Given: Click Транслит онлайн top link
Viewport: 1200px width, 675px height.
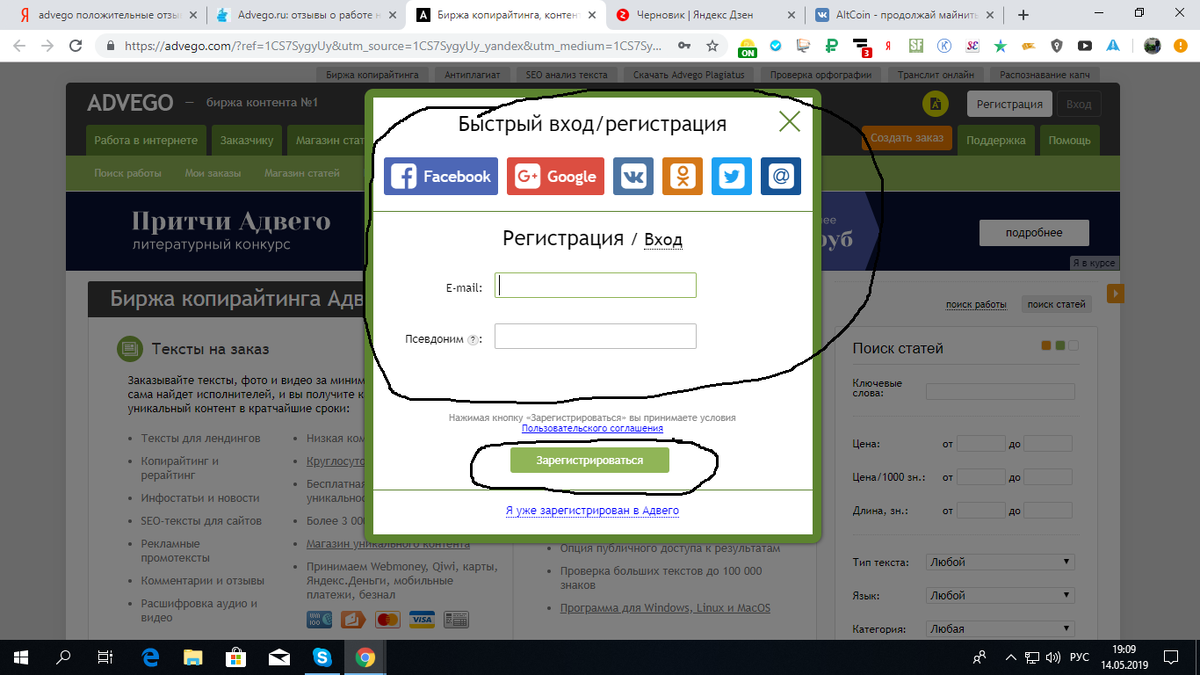Looking at the screenshot, I should [936, 75].
